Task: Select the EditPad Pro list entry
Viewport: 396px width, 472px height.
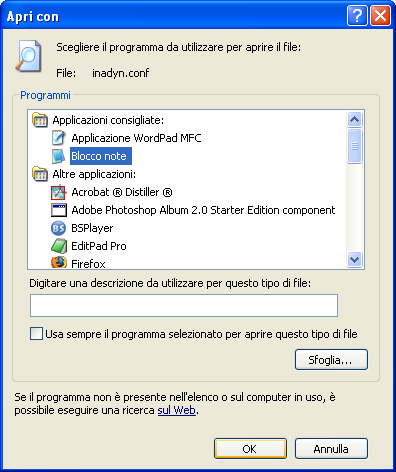Action: (99, 246)
